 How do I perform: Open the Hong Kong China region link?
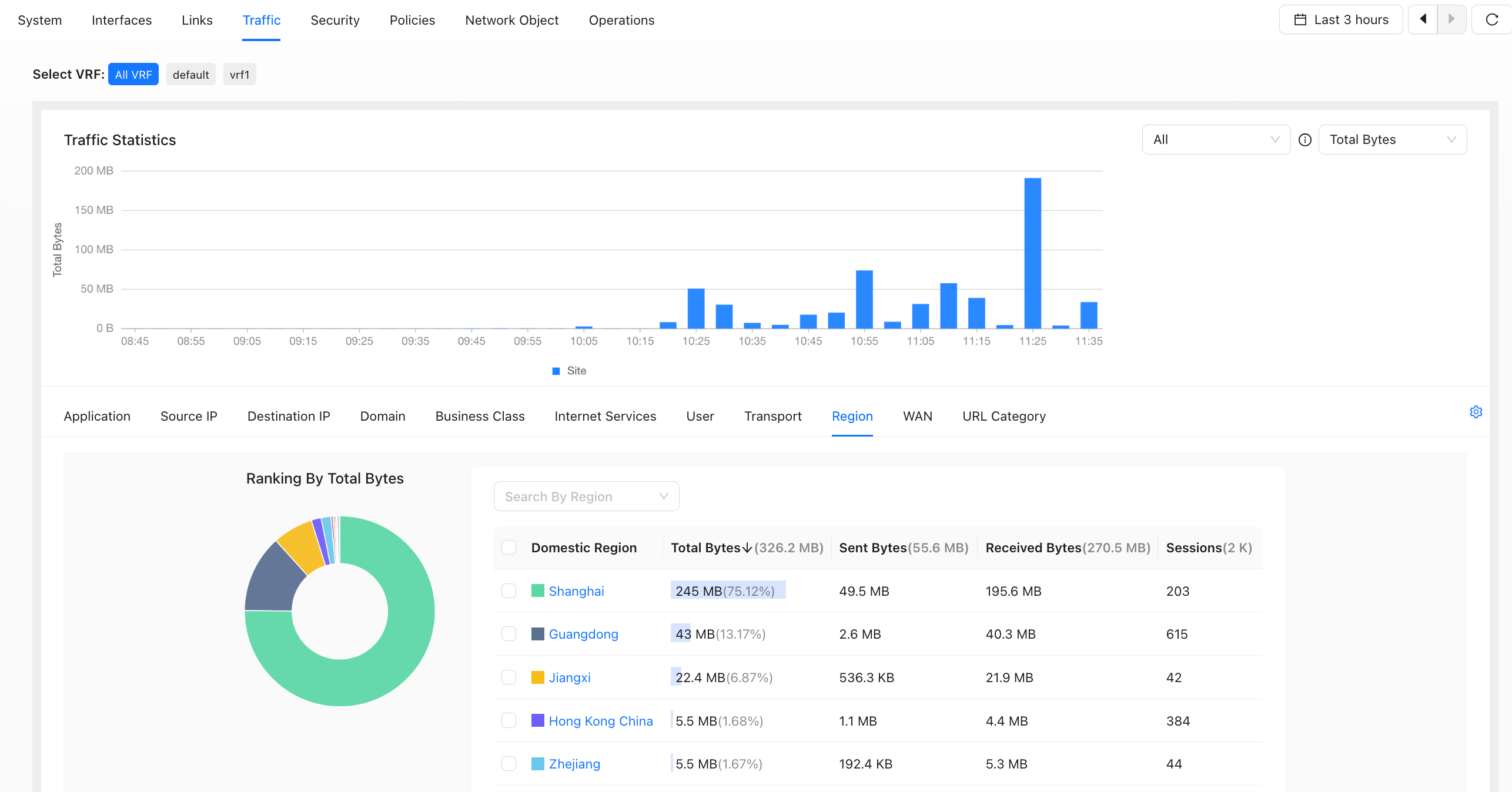click(601, 721)
